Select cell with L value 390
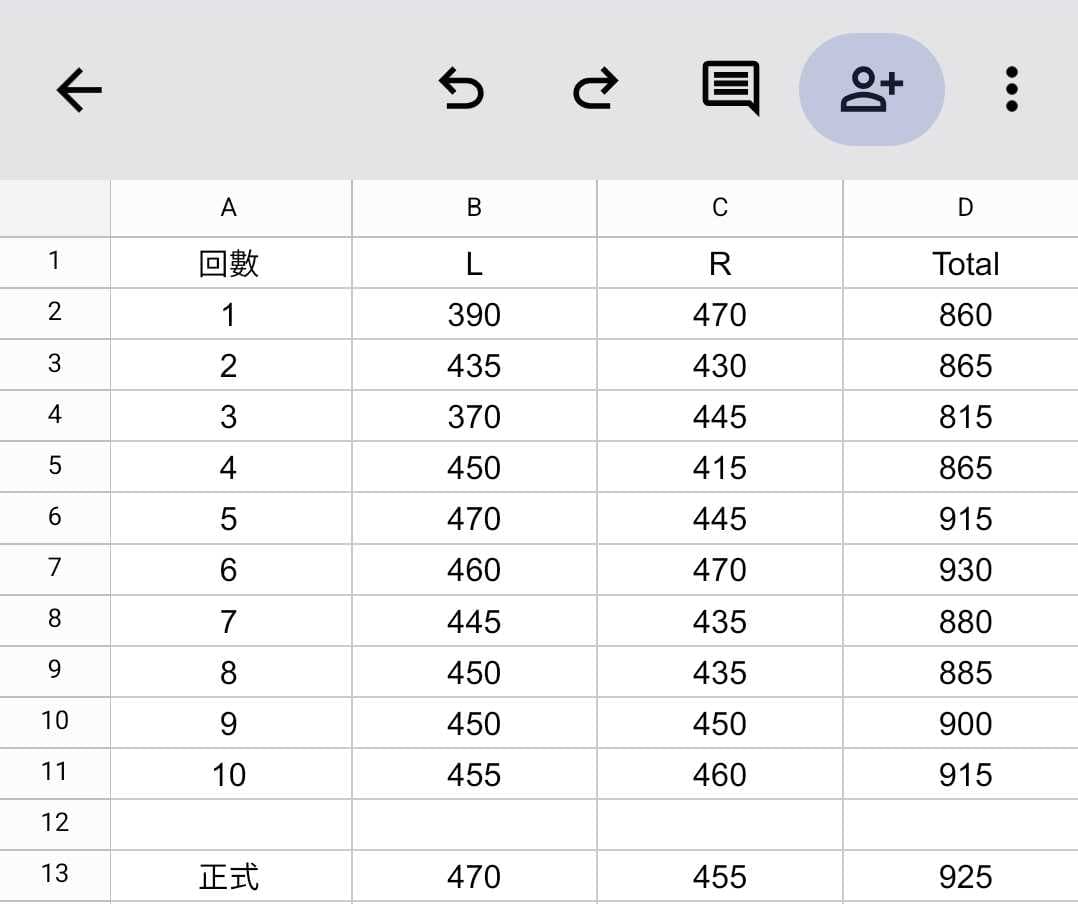The width and height of the screenshot is (1078, 904). point(474,314)
